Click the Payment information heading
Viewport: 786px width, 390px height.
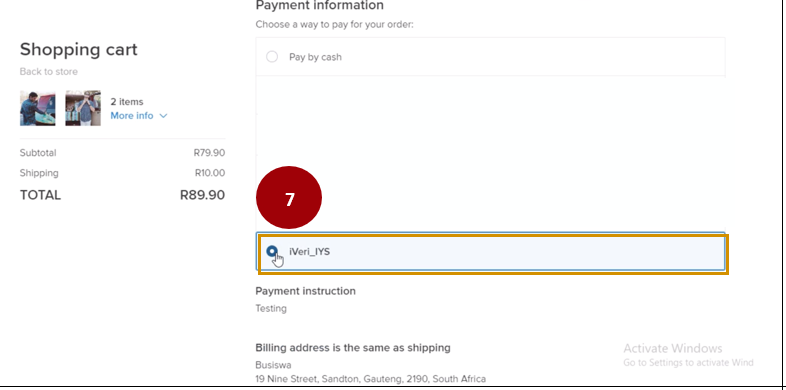tap(320, 6)
